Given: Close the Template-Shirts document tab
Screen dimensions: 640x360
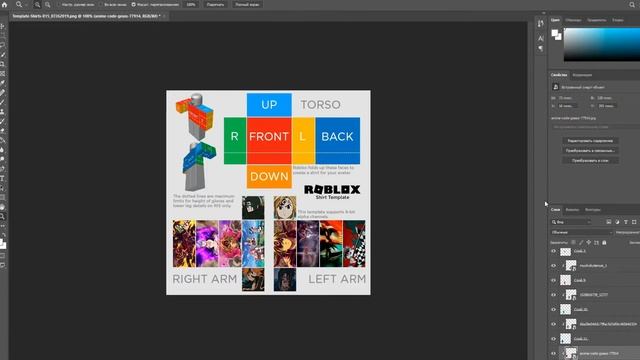Looking at the screenshot, I should (x=164, y=16).
